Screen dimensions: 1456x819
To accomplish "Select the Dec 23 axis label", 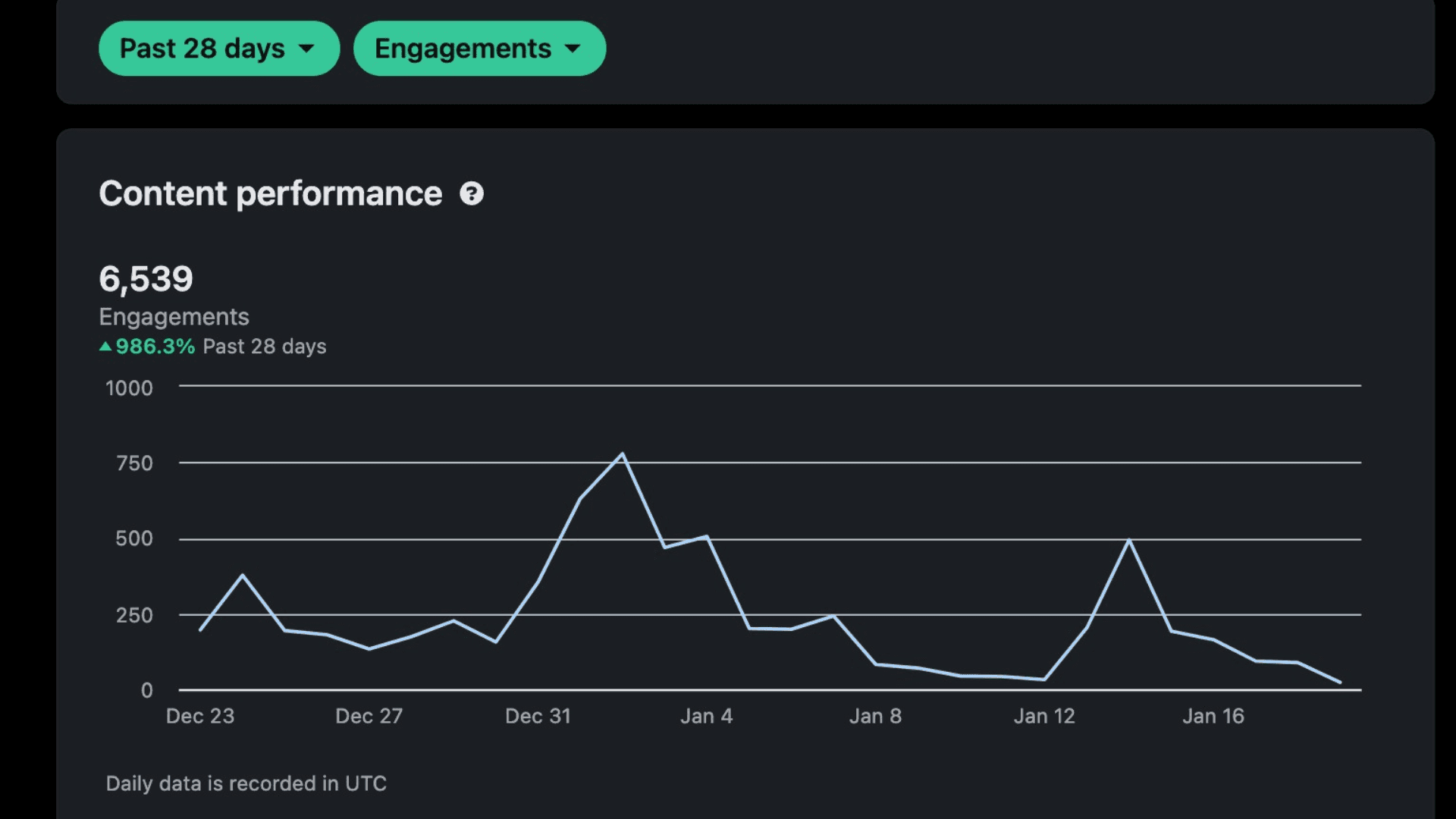I will 200,716.
